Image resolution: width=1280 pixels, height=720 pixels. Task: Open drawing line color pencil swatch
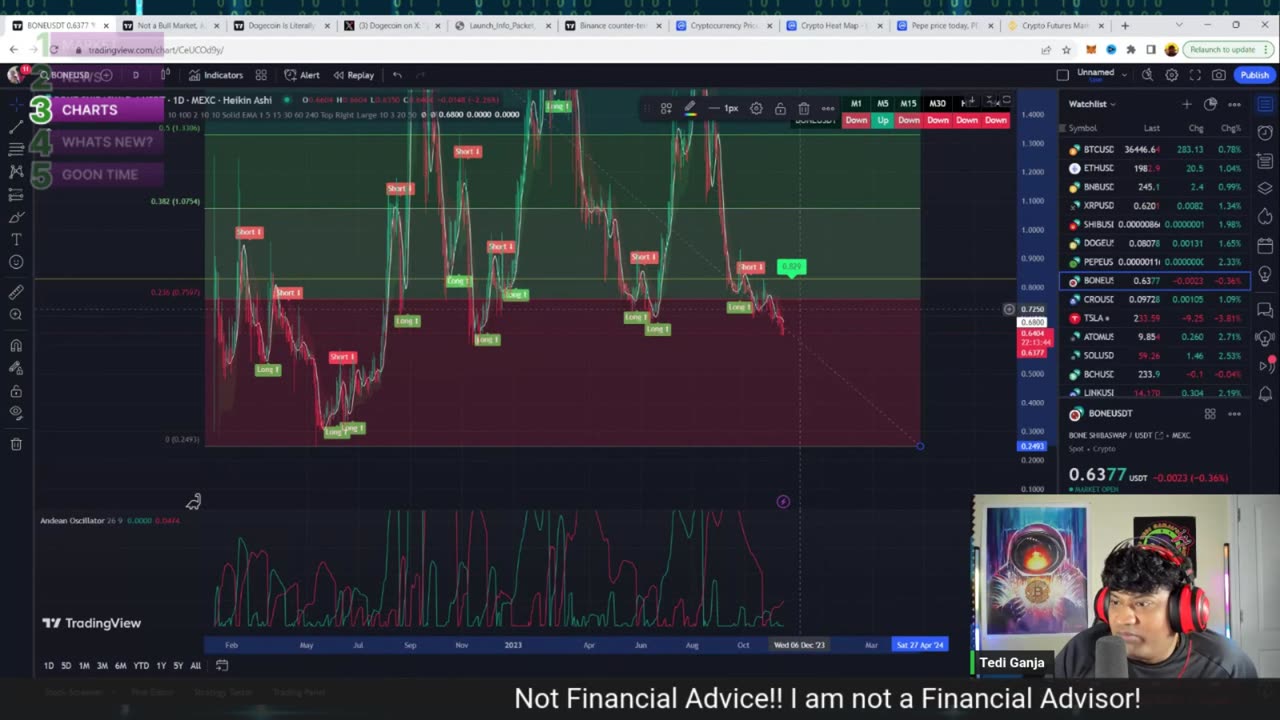(690, 108)
